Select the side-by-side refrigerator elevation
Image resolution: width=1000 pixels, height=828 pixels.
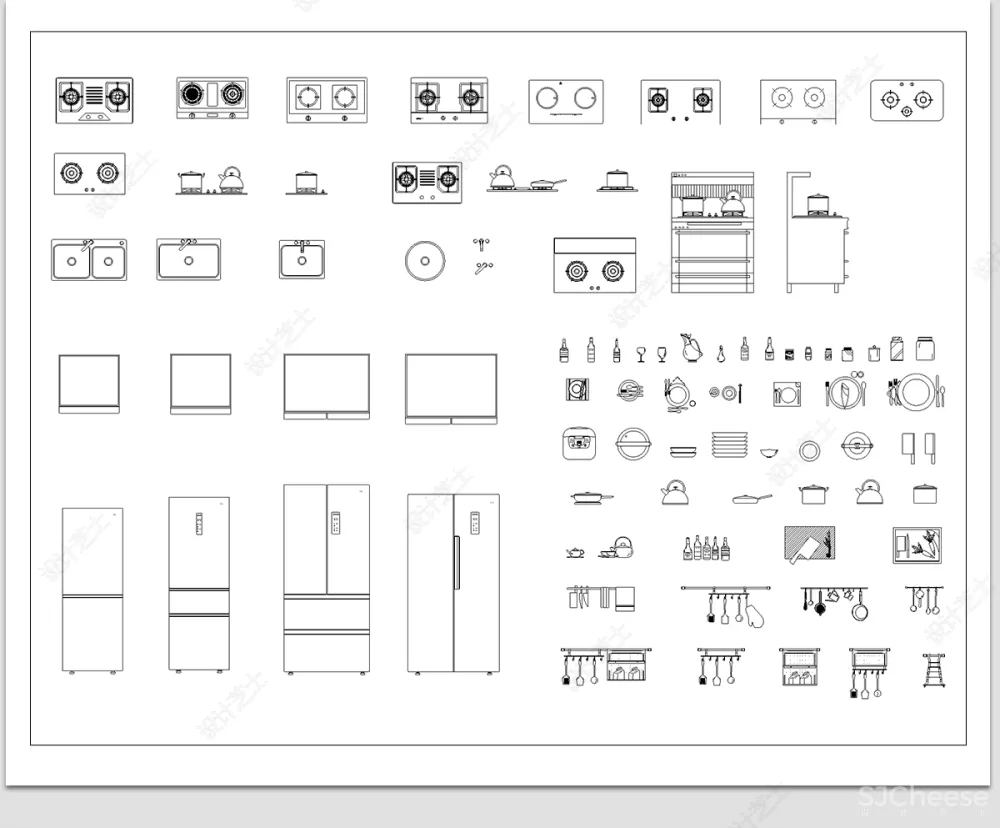453,583
